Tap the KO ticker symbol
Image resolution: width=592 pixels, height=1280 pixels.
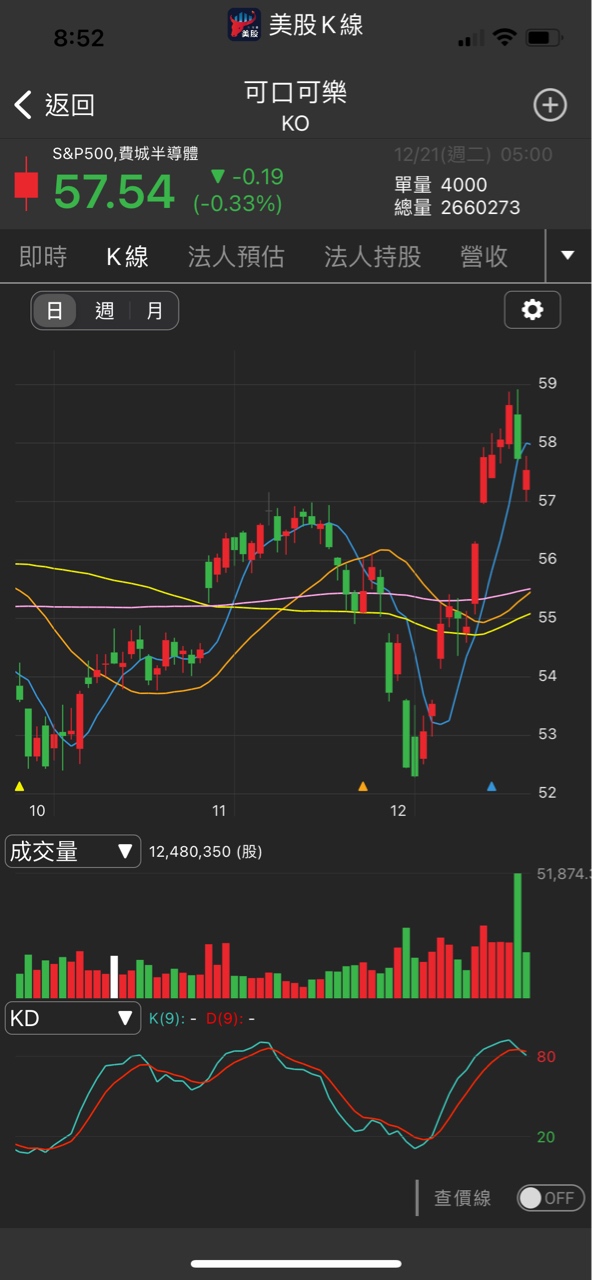click(x=295, y=124)
